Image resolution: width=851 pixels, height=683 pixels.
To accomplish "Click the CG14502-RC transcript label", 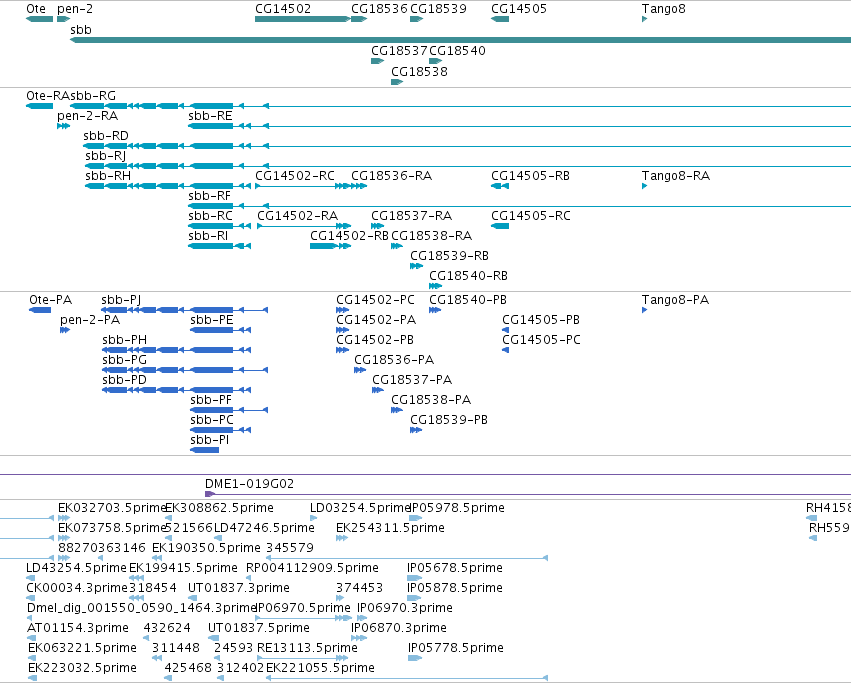I will point(295,176).
